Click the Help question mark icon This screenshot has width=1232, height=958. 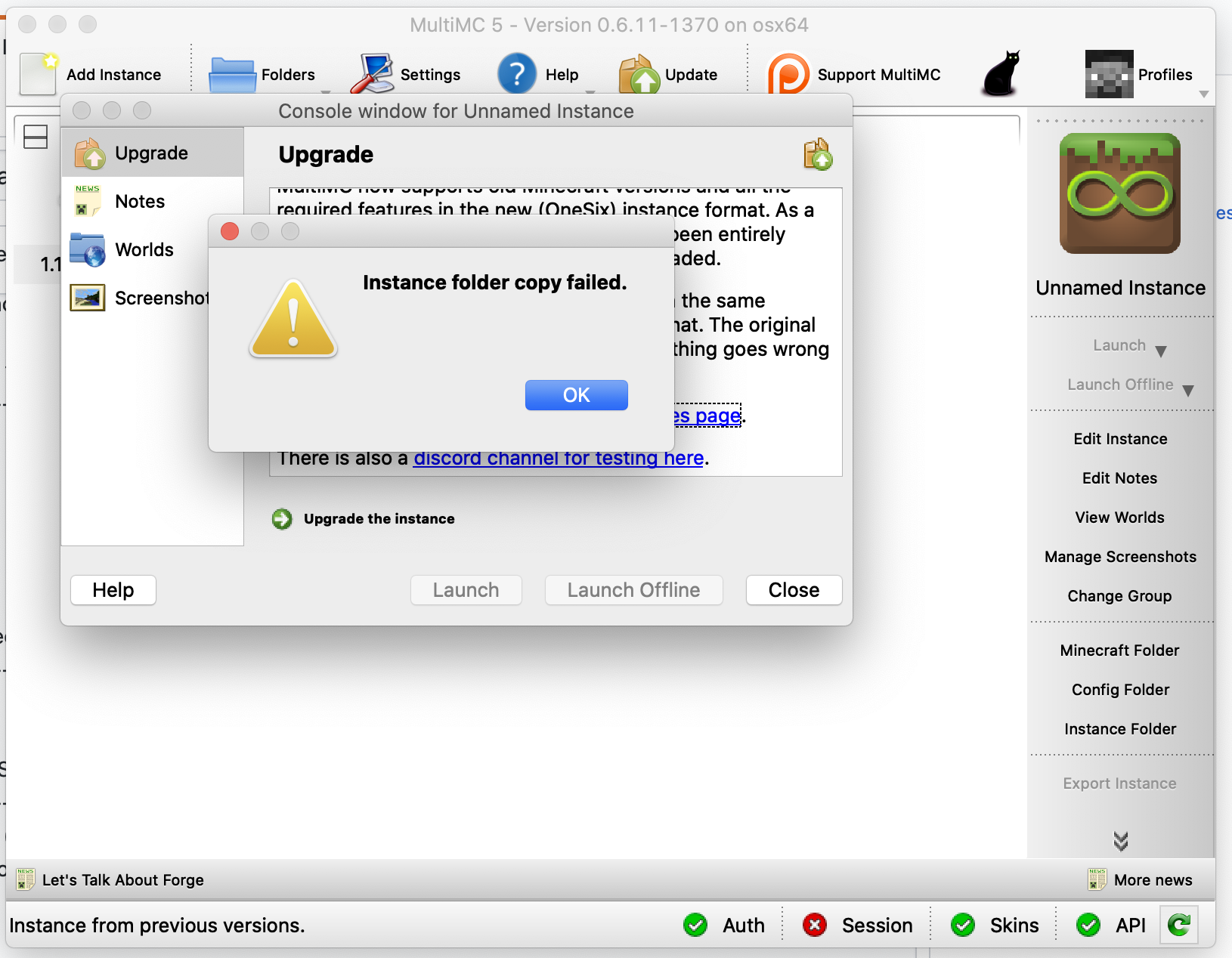pyautogui.click(x=516, y=73)
